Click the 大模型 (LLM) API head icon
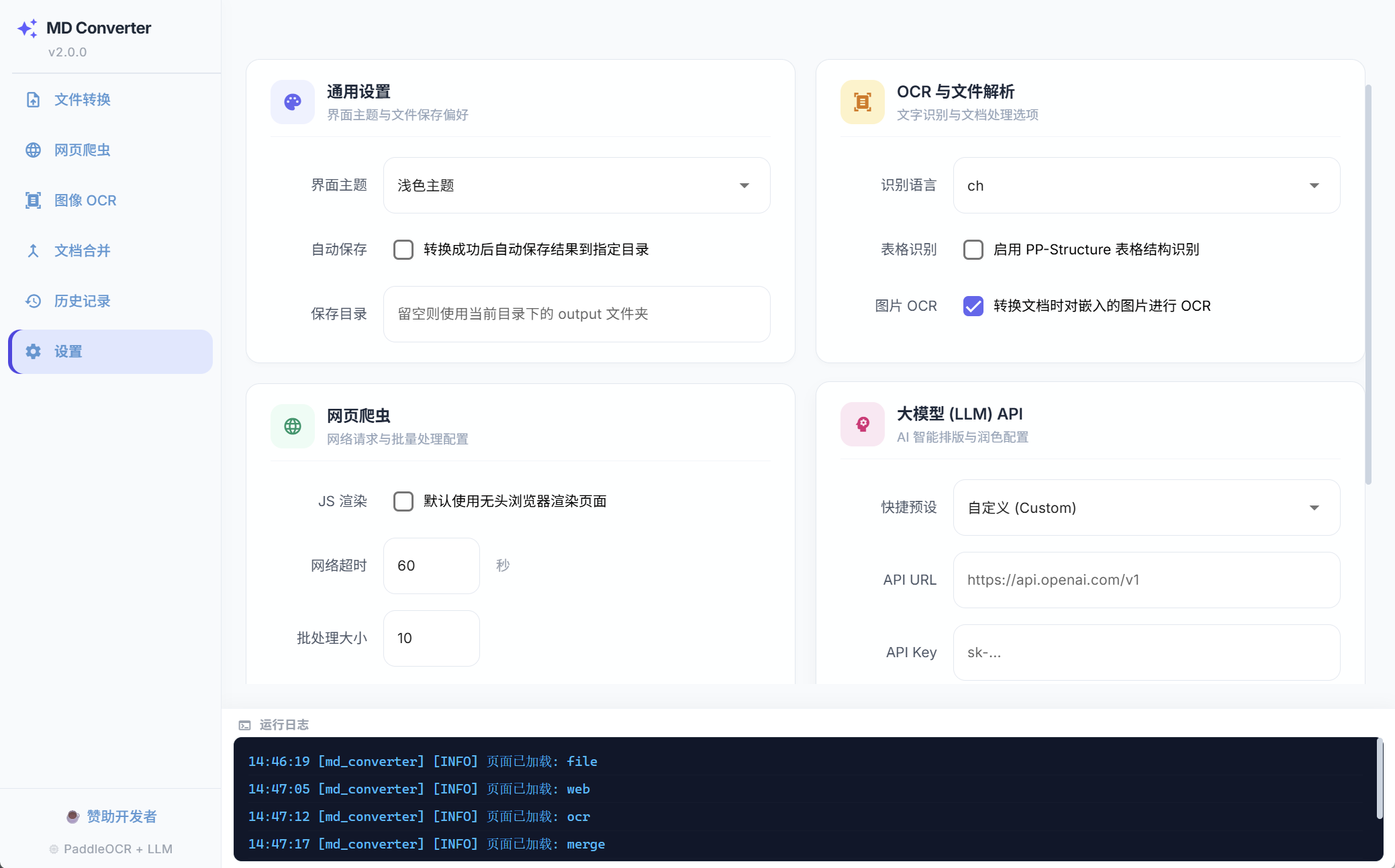1395x868 pixels. tap(862, 424)
